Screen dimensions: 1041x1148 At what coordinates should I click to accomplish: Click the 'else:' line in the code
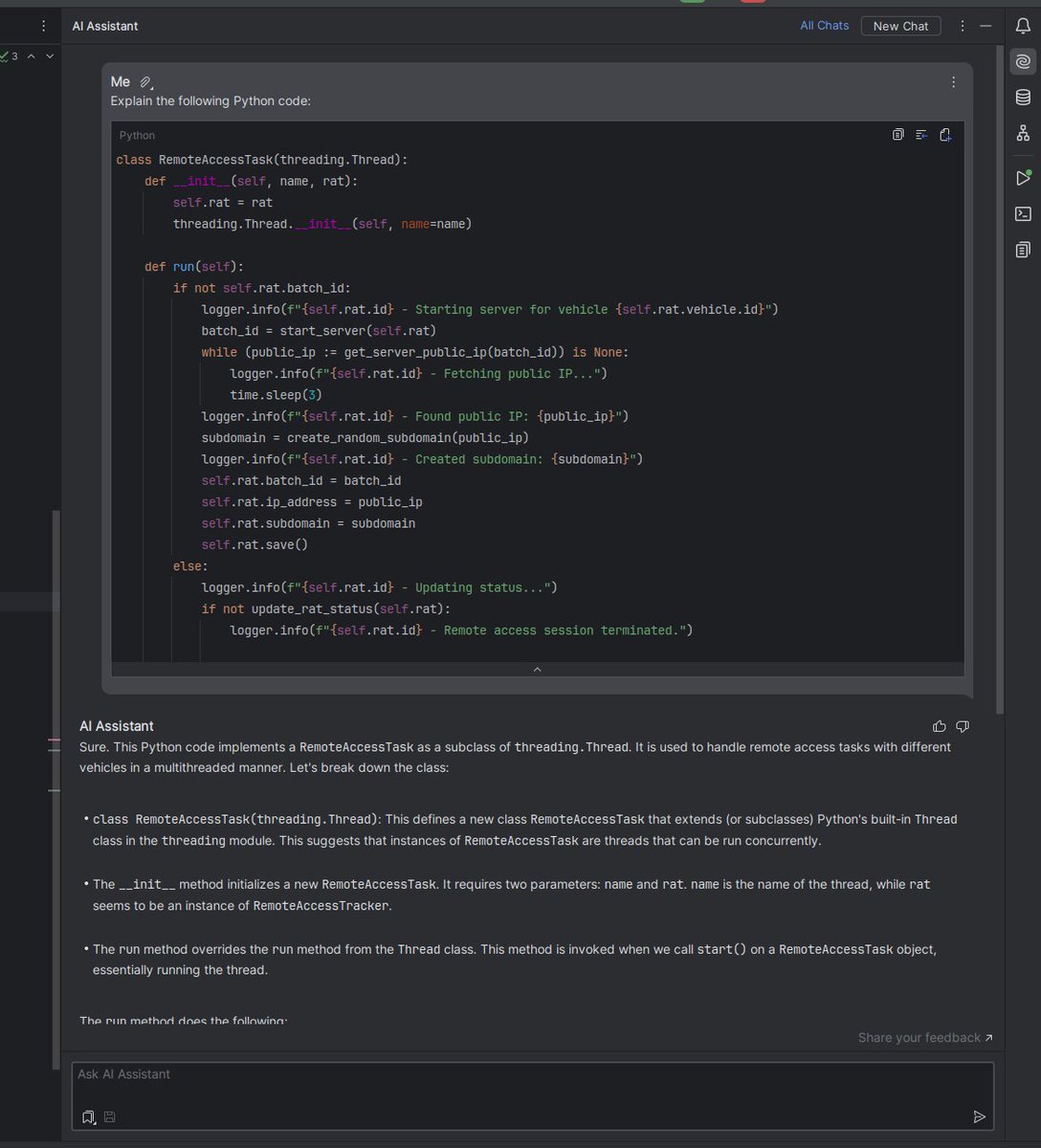190,566
